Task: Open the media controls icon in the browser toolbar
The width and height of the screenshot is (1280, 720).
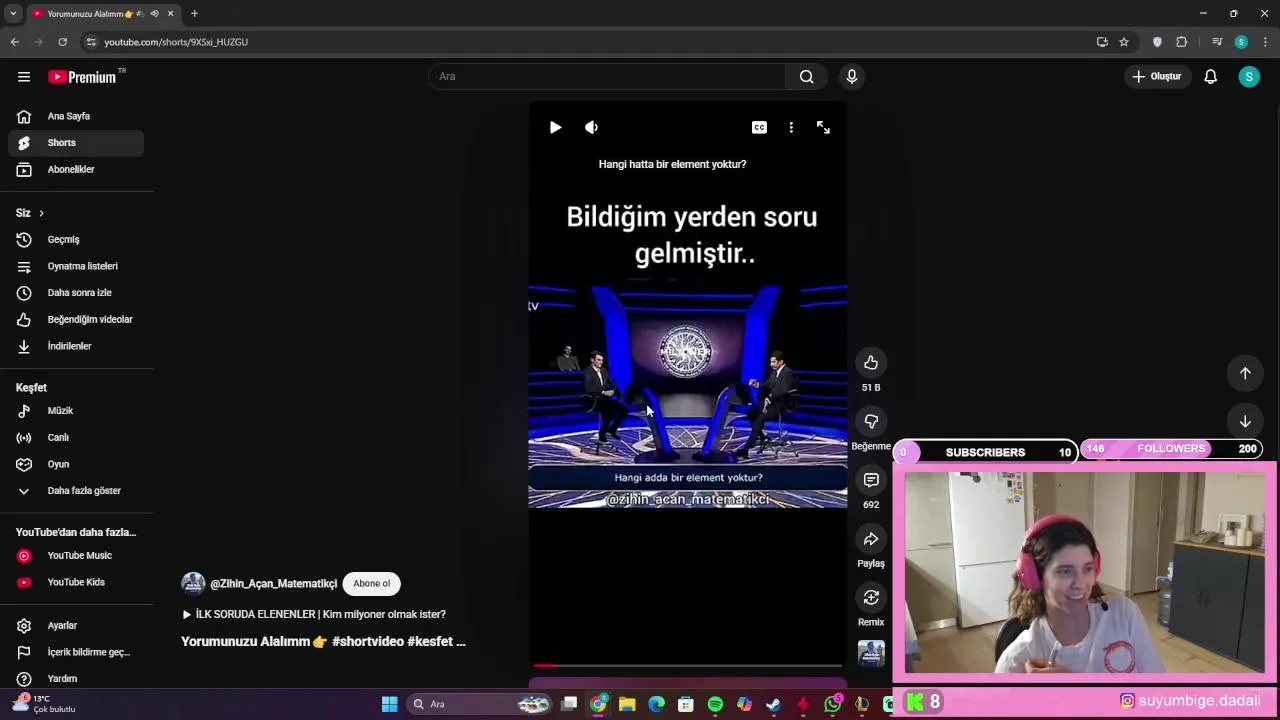Action: [1217, 42]
